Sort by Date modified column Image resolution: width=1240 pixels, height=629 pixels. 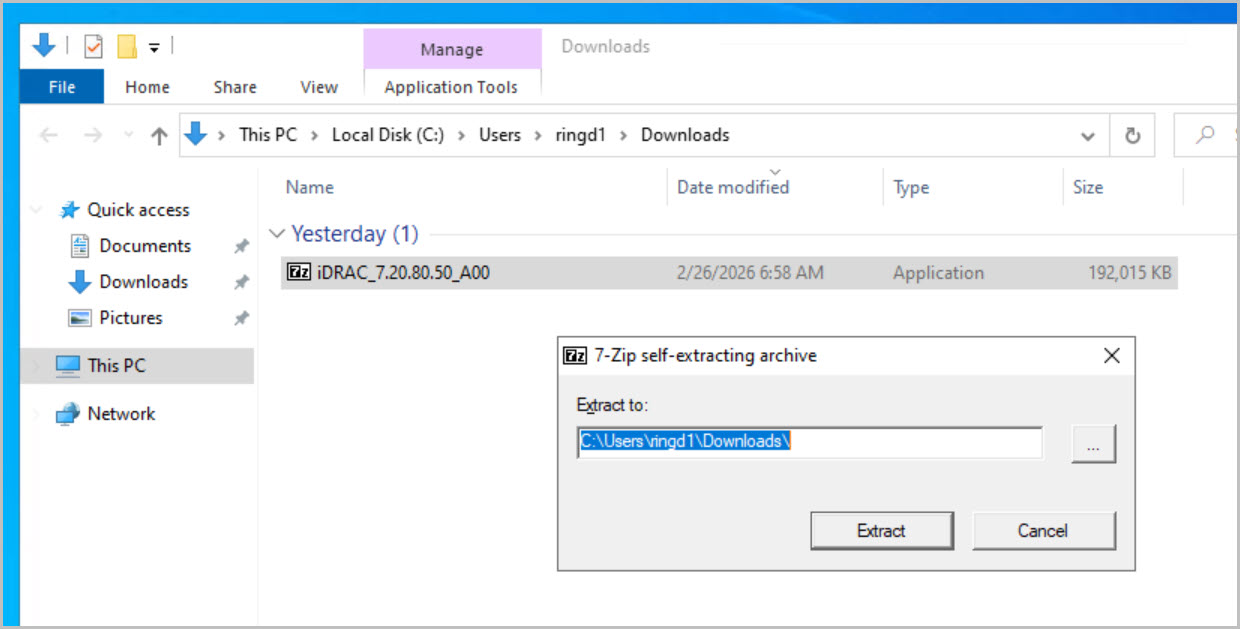click(x=733, y=187)
